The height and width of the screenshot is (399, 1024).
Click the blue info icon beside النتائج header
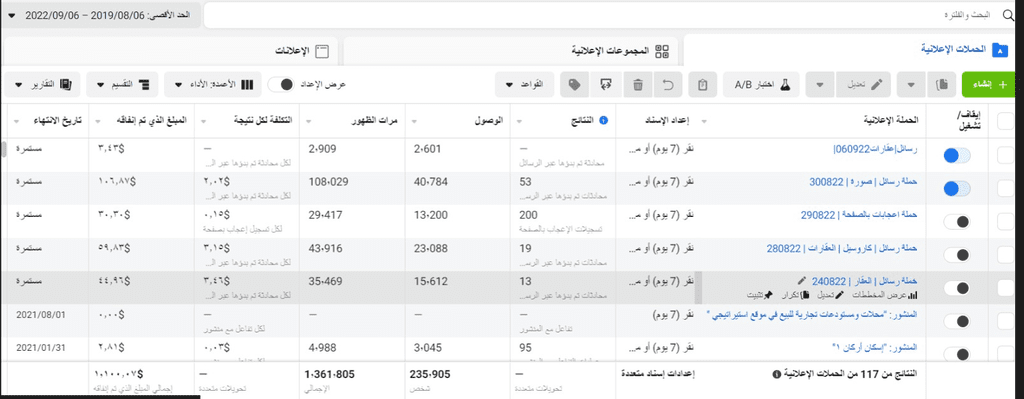[604, 120]
